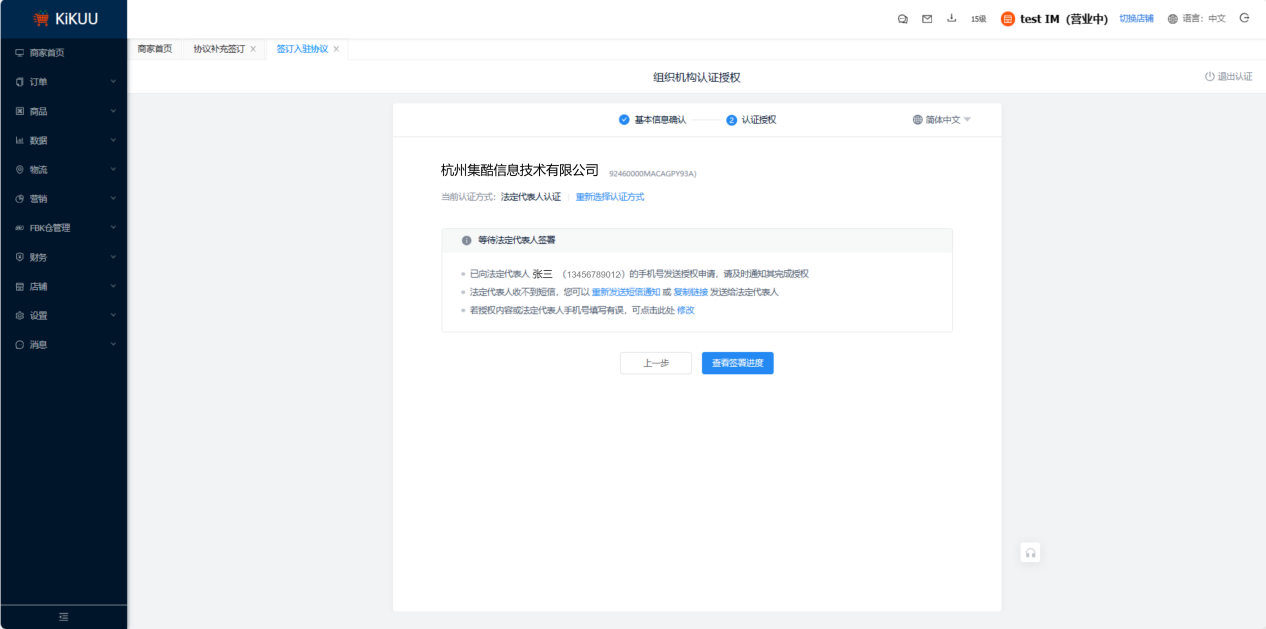Click the test IM (营业中) store name
Screen dimensions: 1266x629
click(x=1064, y=19)
